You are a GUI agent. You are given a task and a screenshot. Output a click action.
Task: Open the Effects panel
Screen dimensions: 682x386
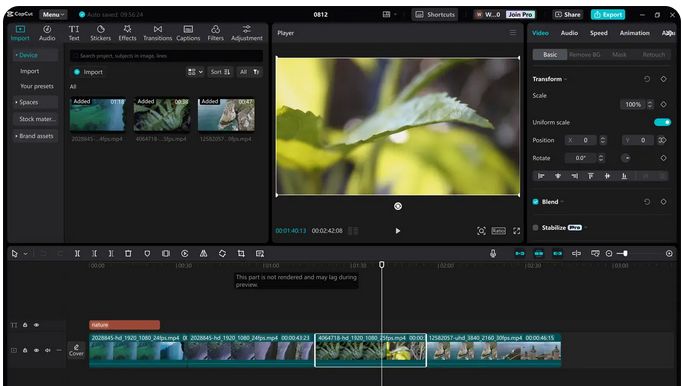127,33
